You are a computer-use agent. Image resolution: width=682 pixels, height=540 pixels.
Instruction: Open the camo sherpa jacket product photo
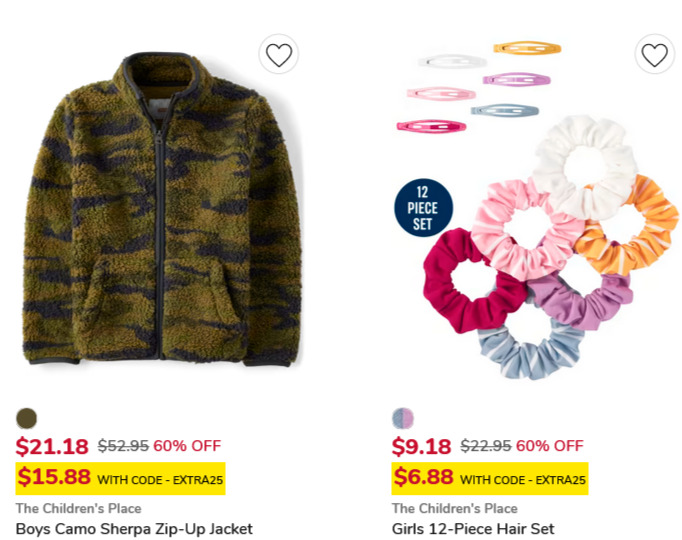click(162, 209)
